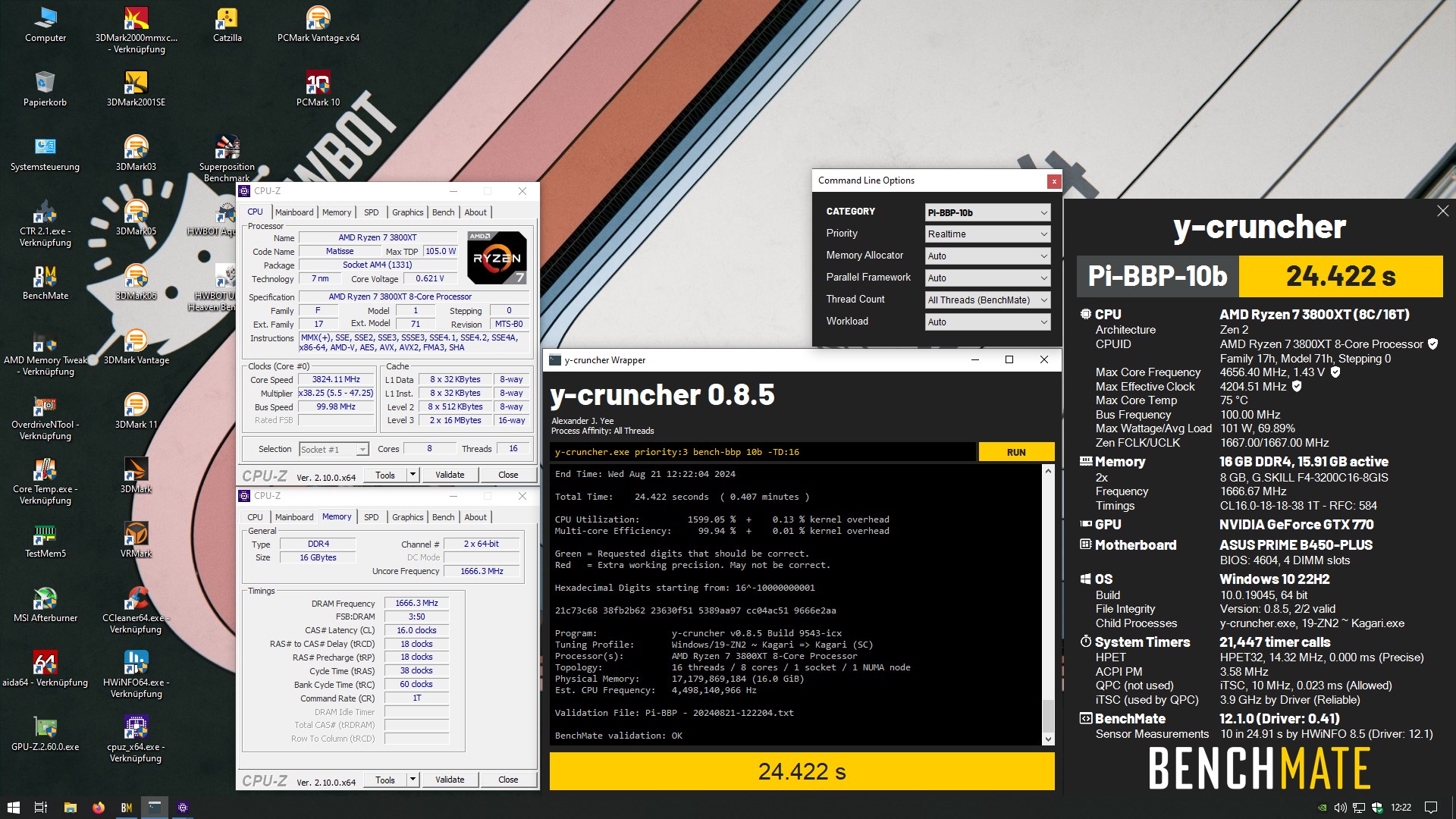
Task: Click the y-cruncher output scrollbar
Action: [1048, 604]
